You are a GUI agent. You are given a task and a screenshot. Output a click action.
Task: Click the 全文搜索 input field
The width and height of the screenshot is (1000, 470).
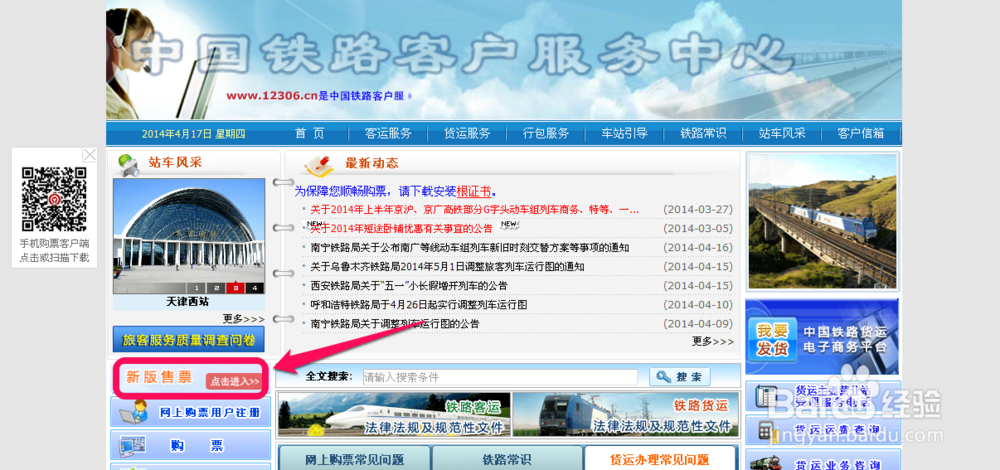click(x=500, y=377)
